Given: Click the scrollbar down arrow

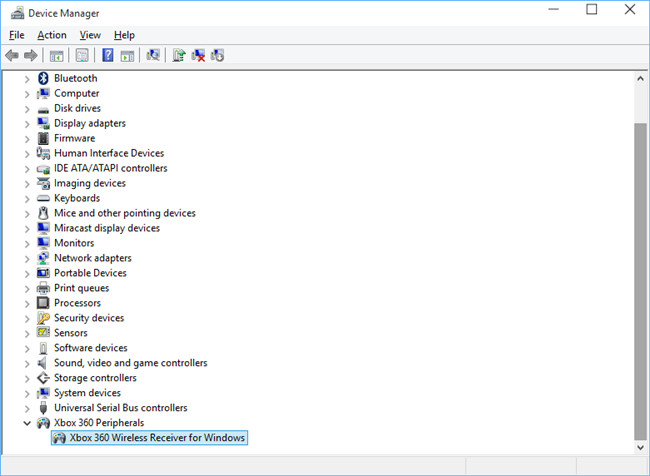Looking at the screenshot, I should pos(640,447).
